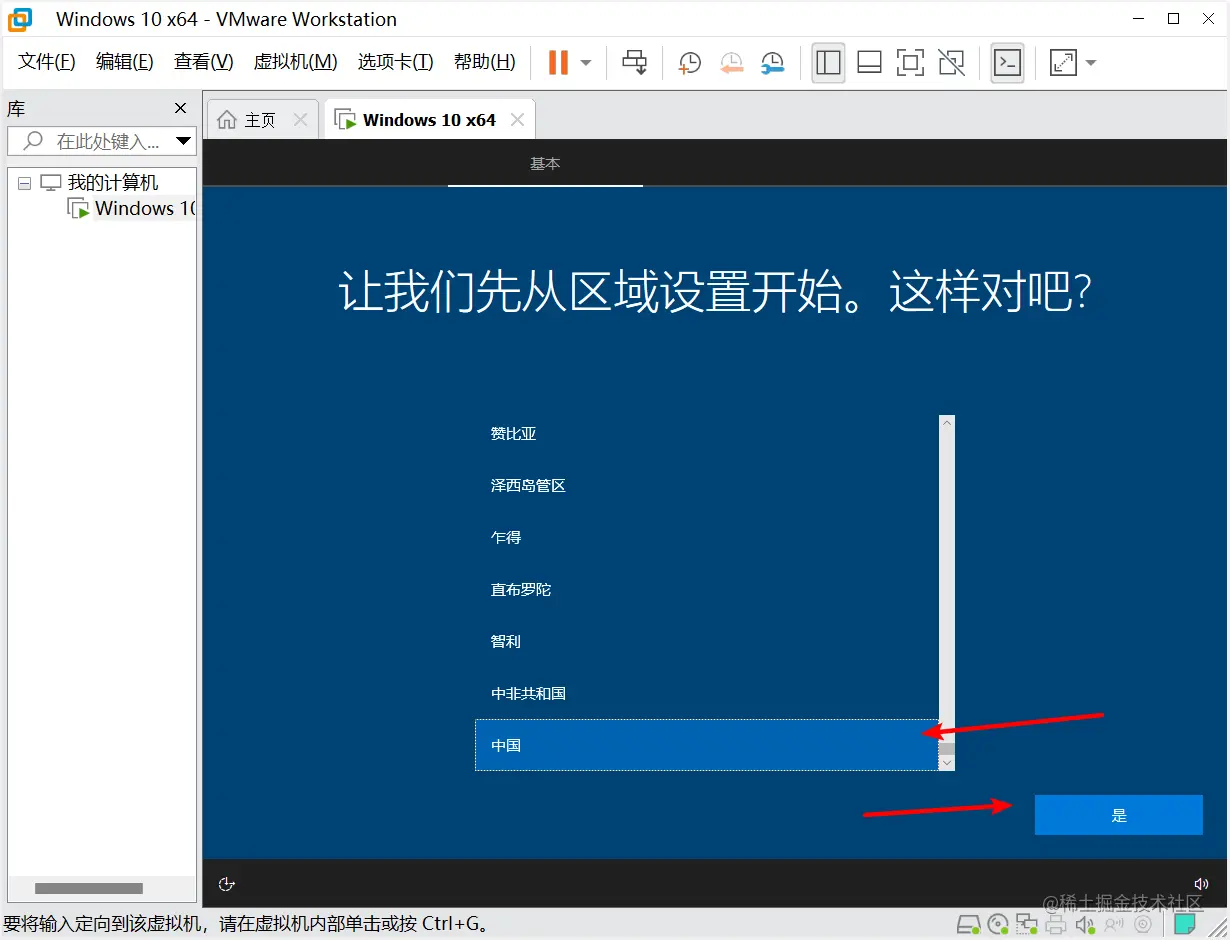
Task: Open the ease of access icon in setup
Action: coord(226,884)
